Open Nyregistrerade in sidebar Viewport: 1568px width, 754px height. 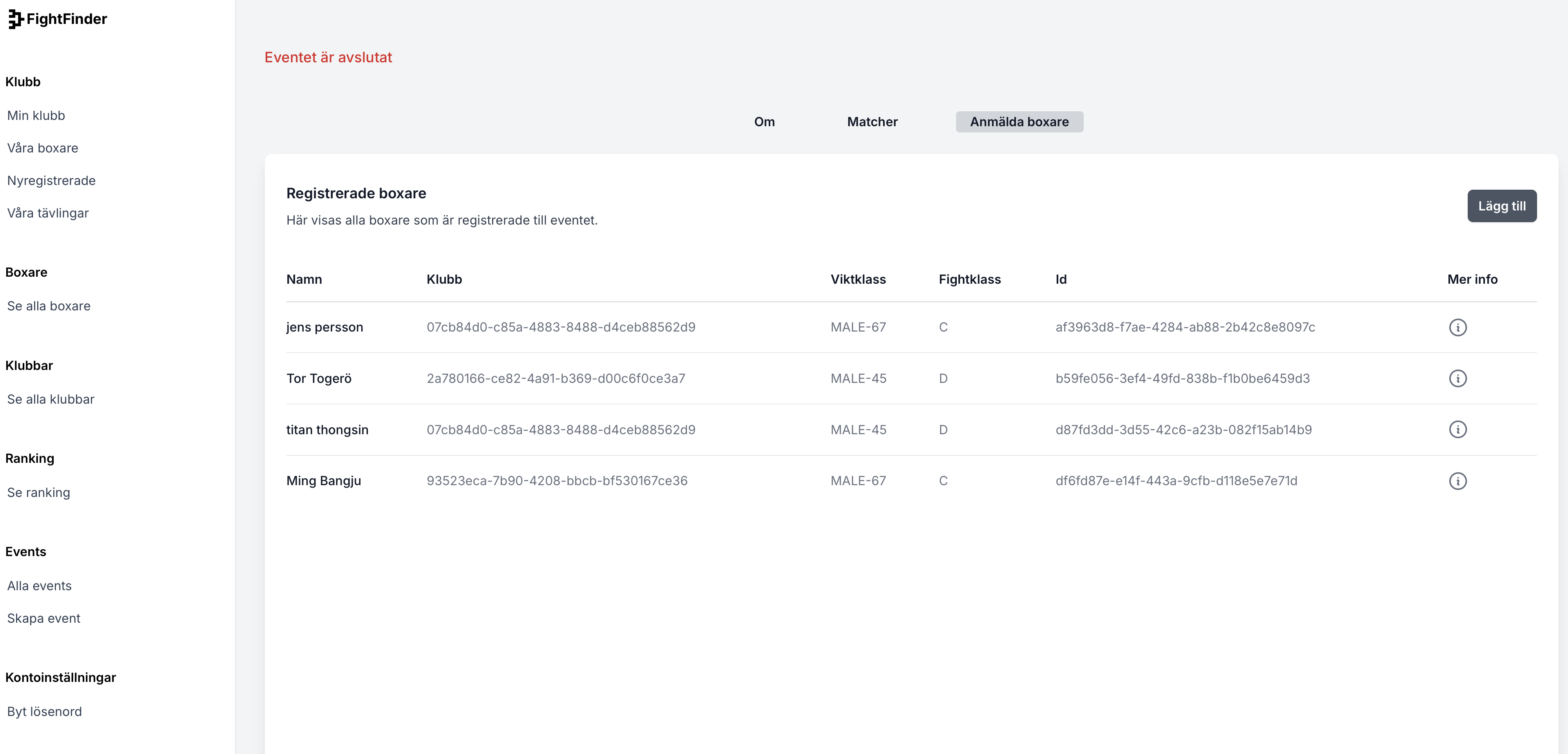51,180
